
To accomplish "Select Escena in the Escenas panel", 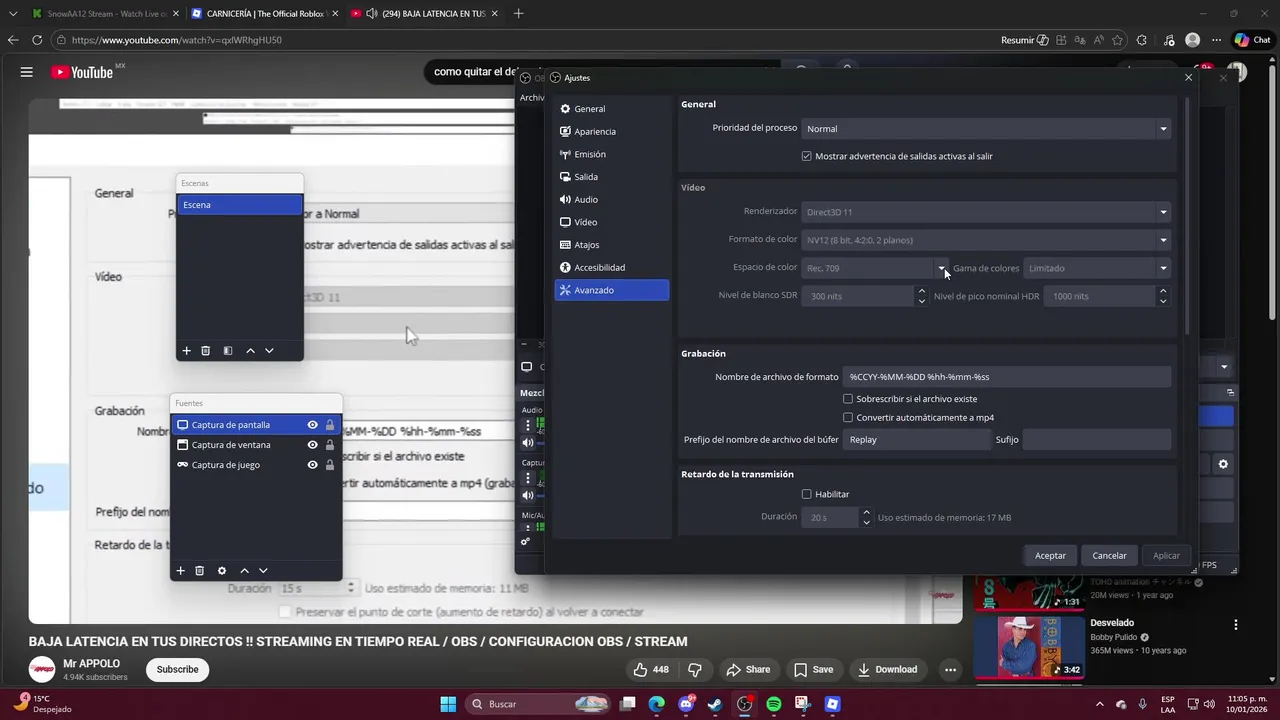I will point(240,205).
